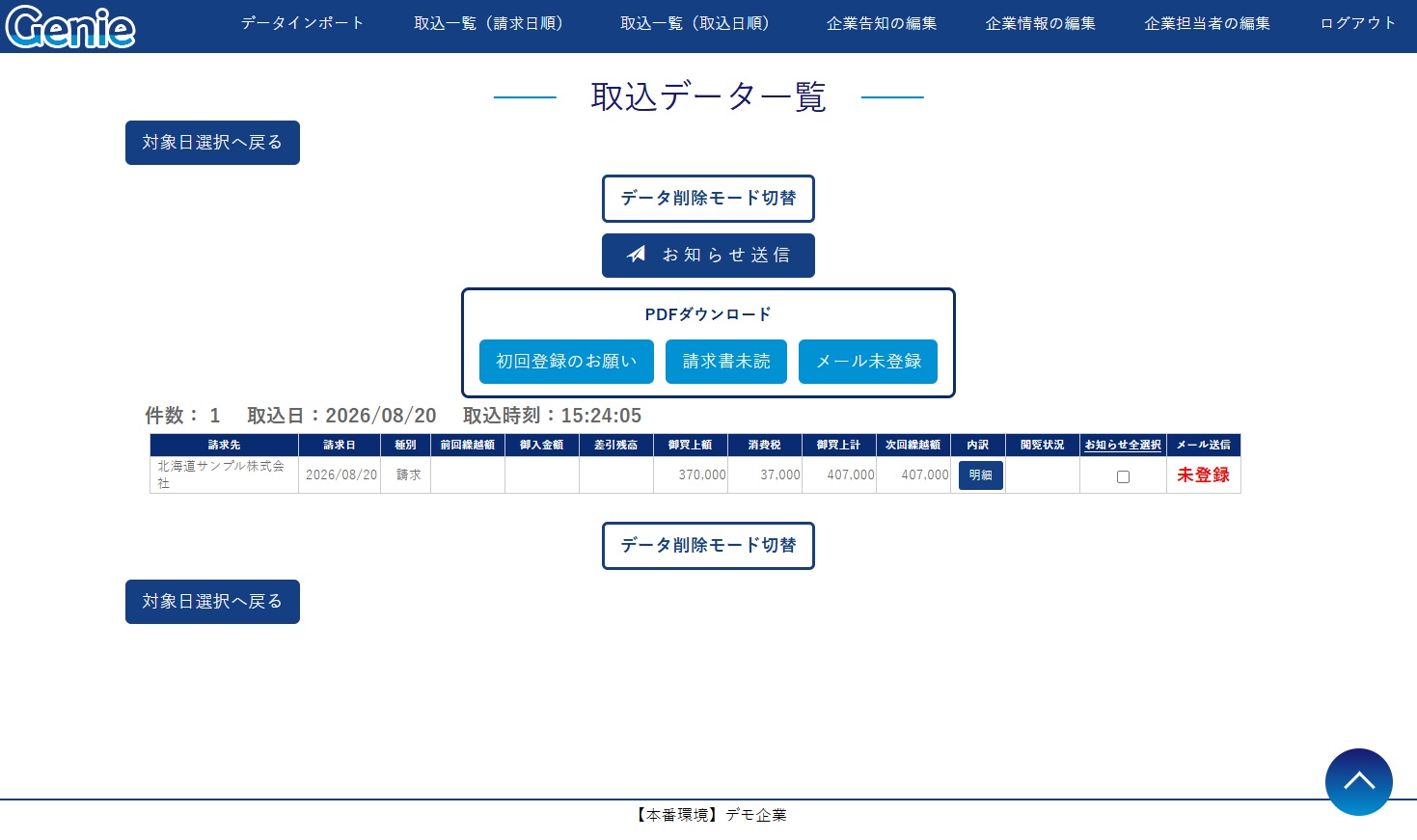Click the 370,000 purchase amount cell

pyautogui.click(x=691, y=474)
